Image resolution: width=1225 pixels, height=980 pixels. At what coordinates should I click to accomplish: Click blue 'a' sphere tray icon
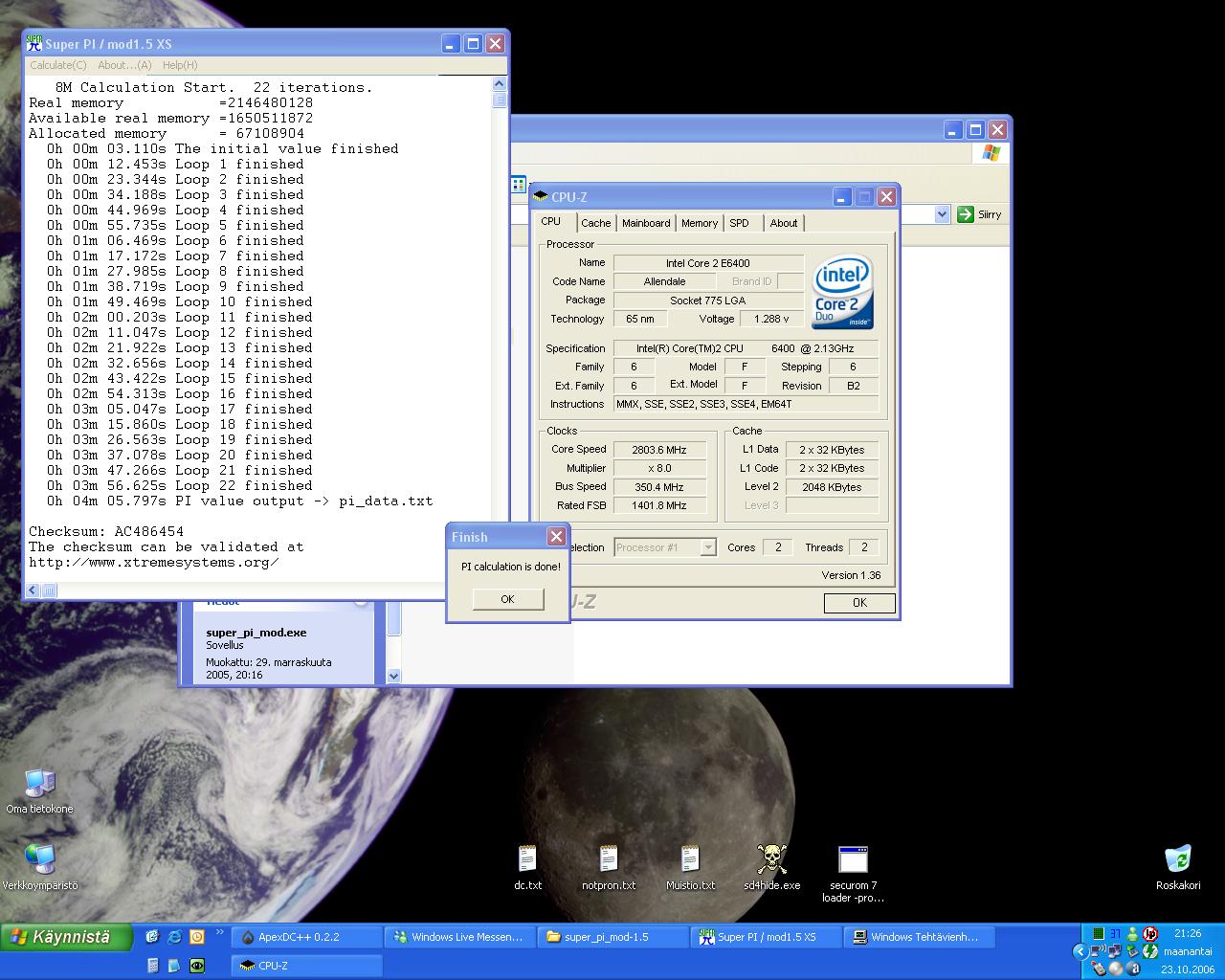(1133, 969)
